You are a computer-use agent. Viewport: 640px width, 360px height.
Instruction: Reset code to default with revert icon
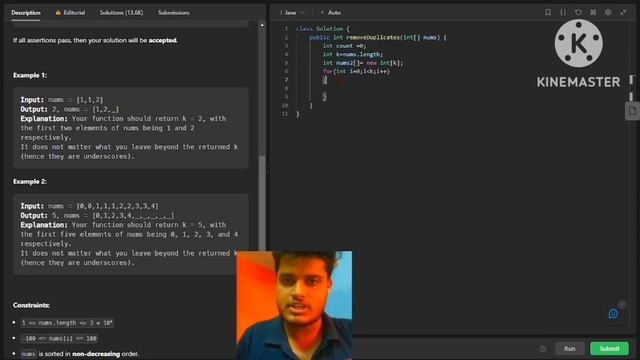[578, 12]
